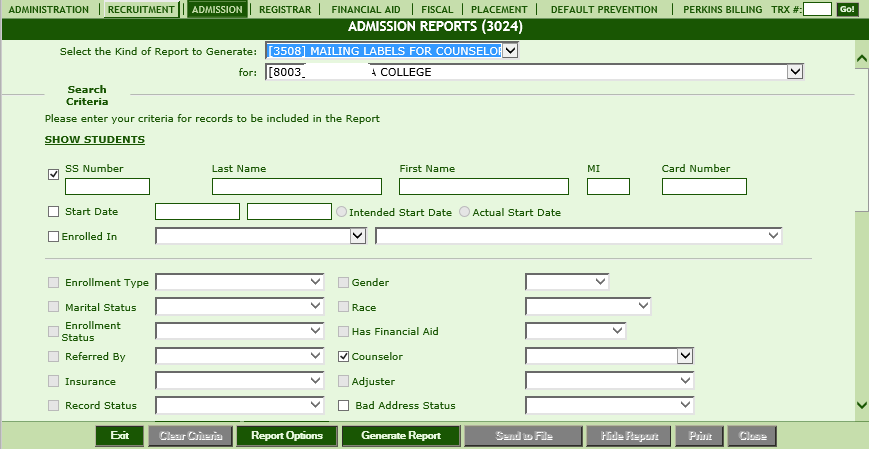Open the first Enrolled In dropdown
The height and width of the screenshot is (449, 869).
(x=261, y=236)
